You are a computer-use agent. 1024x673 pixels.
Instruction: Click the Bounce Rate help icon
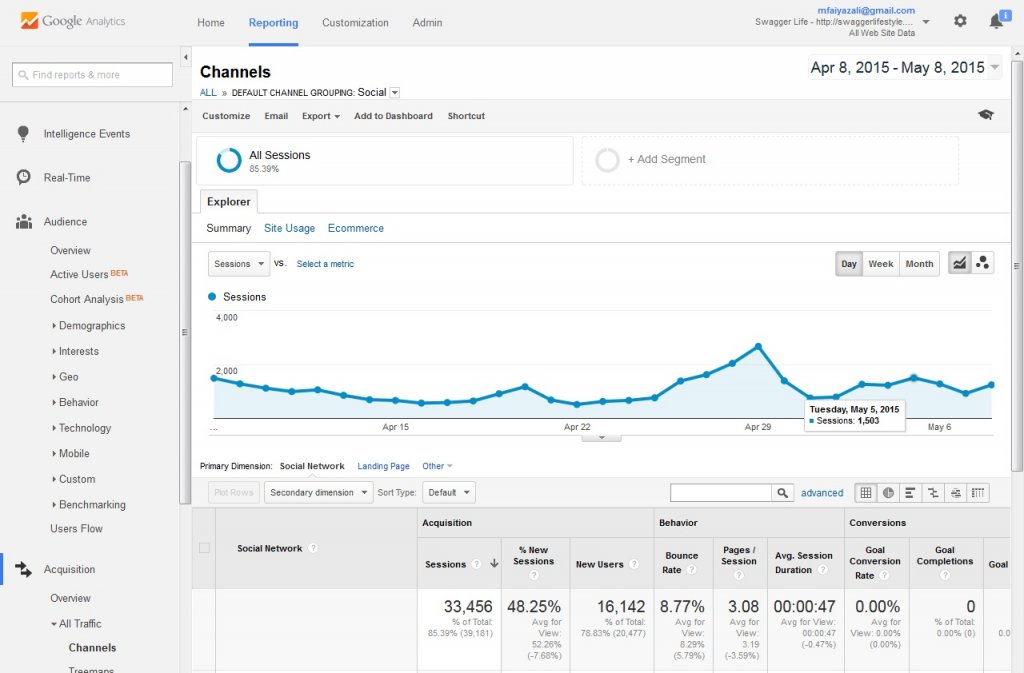point(692,570)
